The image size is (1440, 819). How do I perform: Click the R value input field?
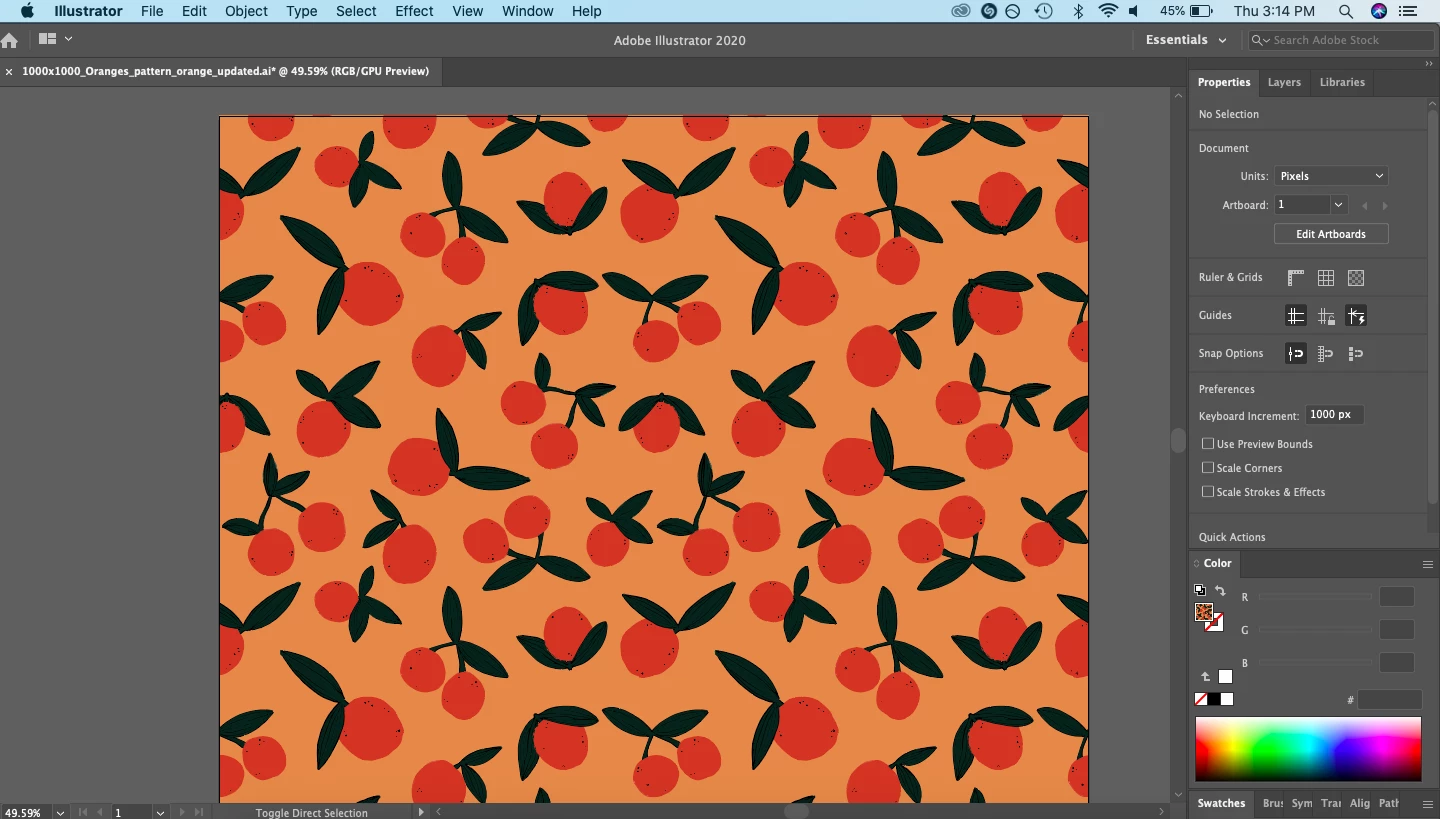pyautogui.click(x=1397, y=597)
